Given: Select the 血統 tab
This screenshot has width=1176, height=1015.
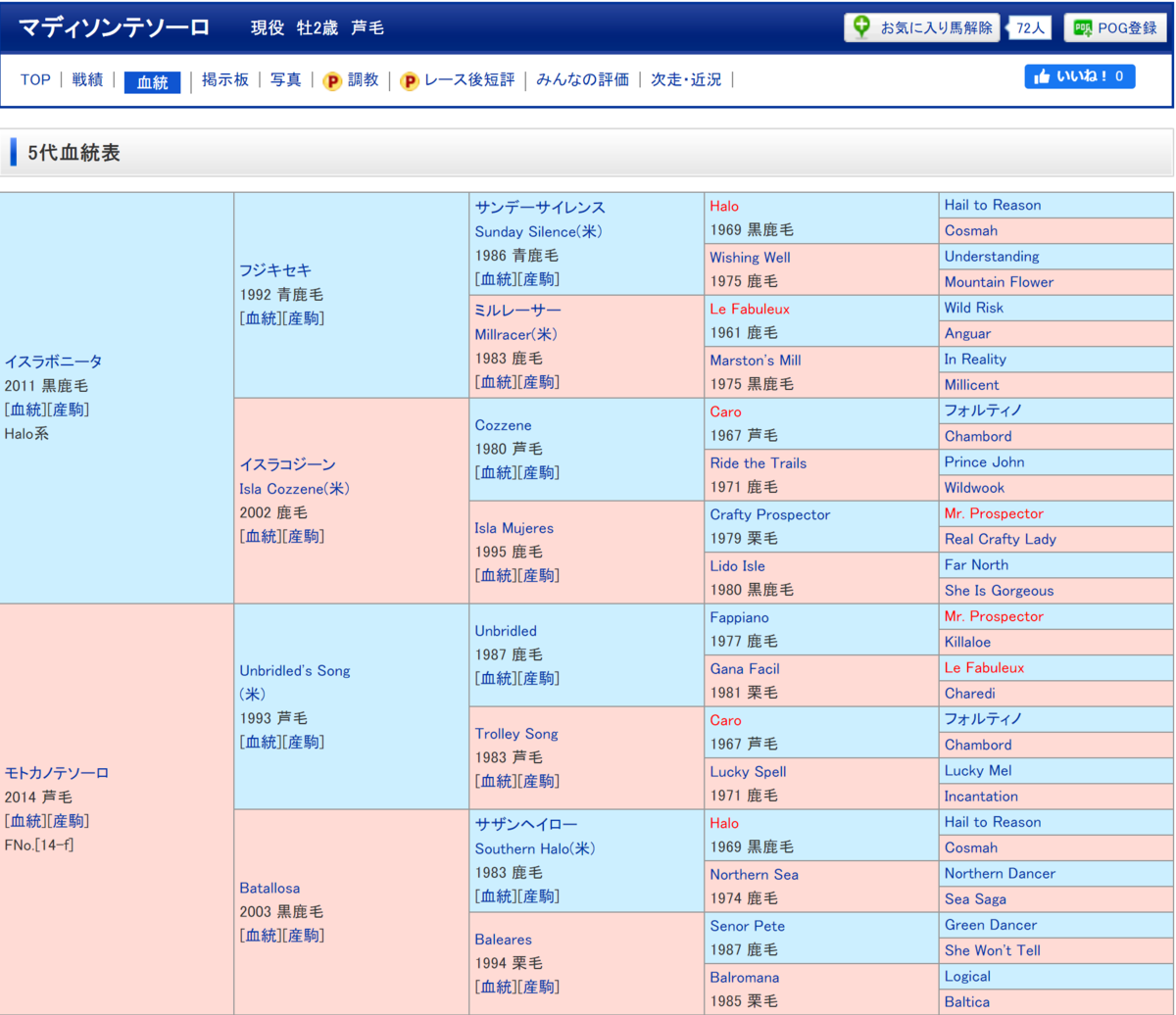Looking at the screenshot, I should point(152,82).
